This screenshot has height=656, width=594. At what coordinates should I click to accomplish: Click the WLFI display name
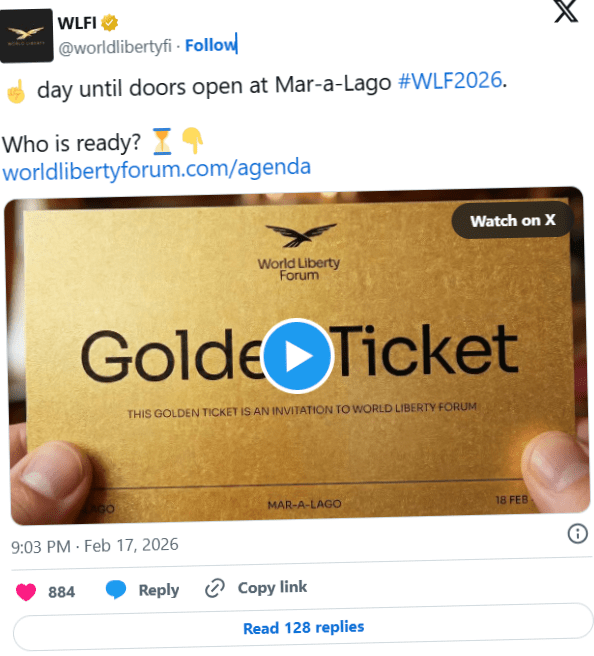point(77,23)
